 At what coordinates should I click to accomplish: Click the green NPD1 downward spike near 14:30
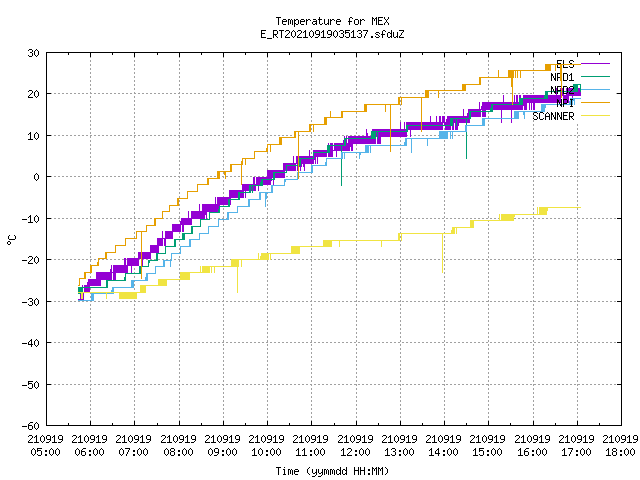pyautogui.click(x=467, y=139)
